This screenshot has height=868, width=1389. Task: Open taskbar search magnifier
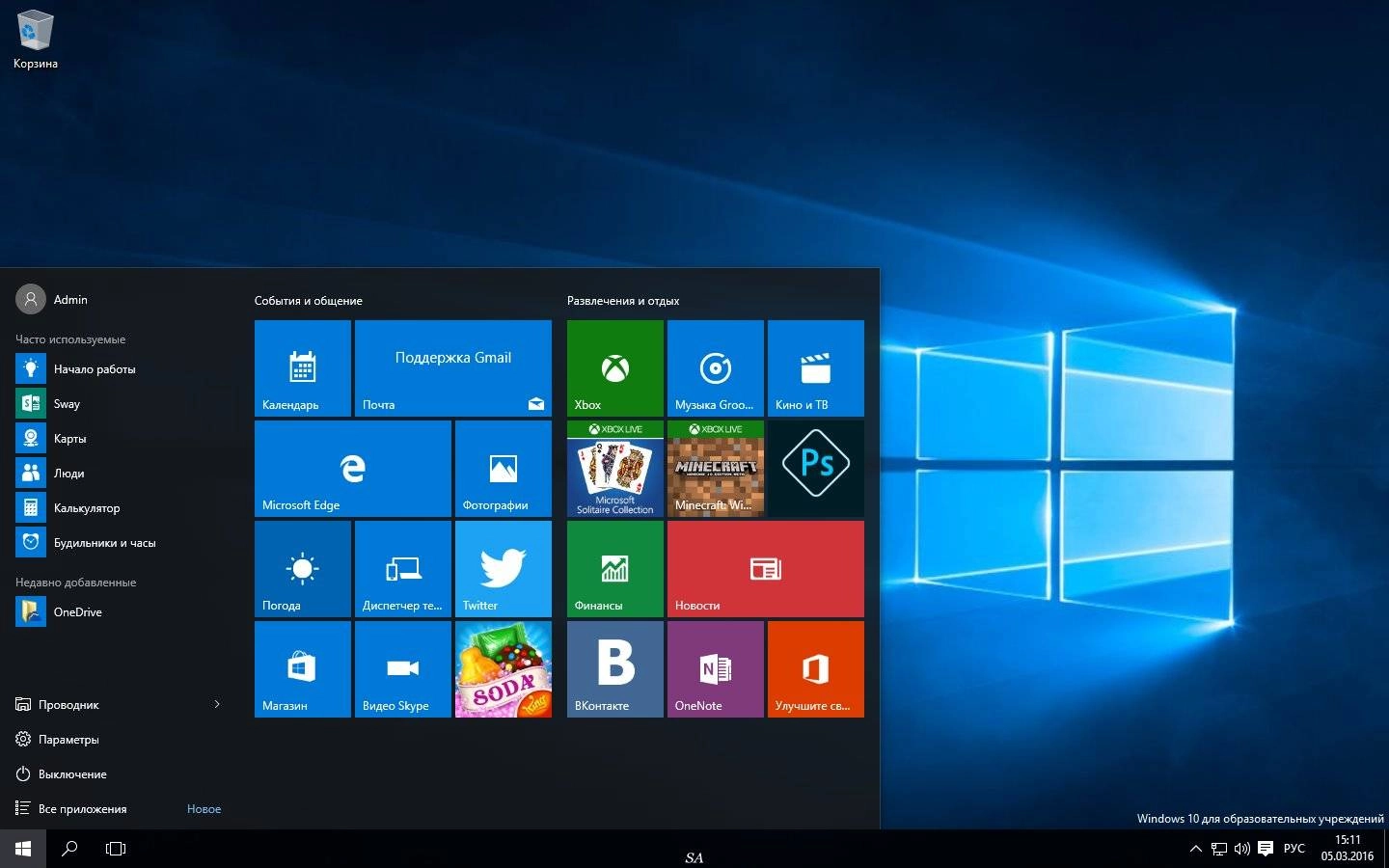pos(69,849)
